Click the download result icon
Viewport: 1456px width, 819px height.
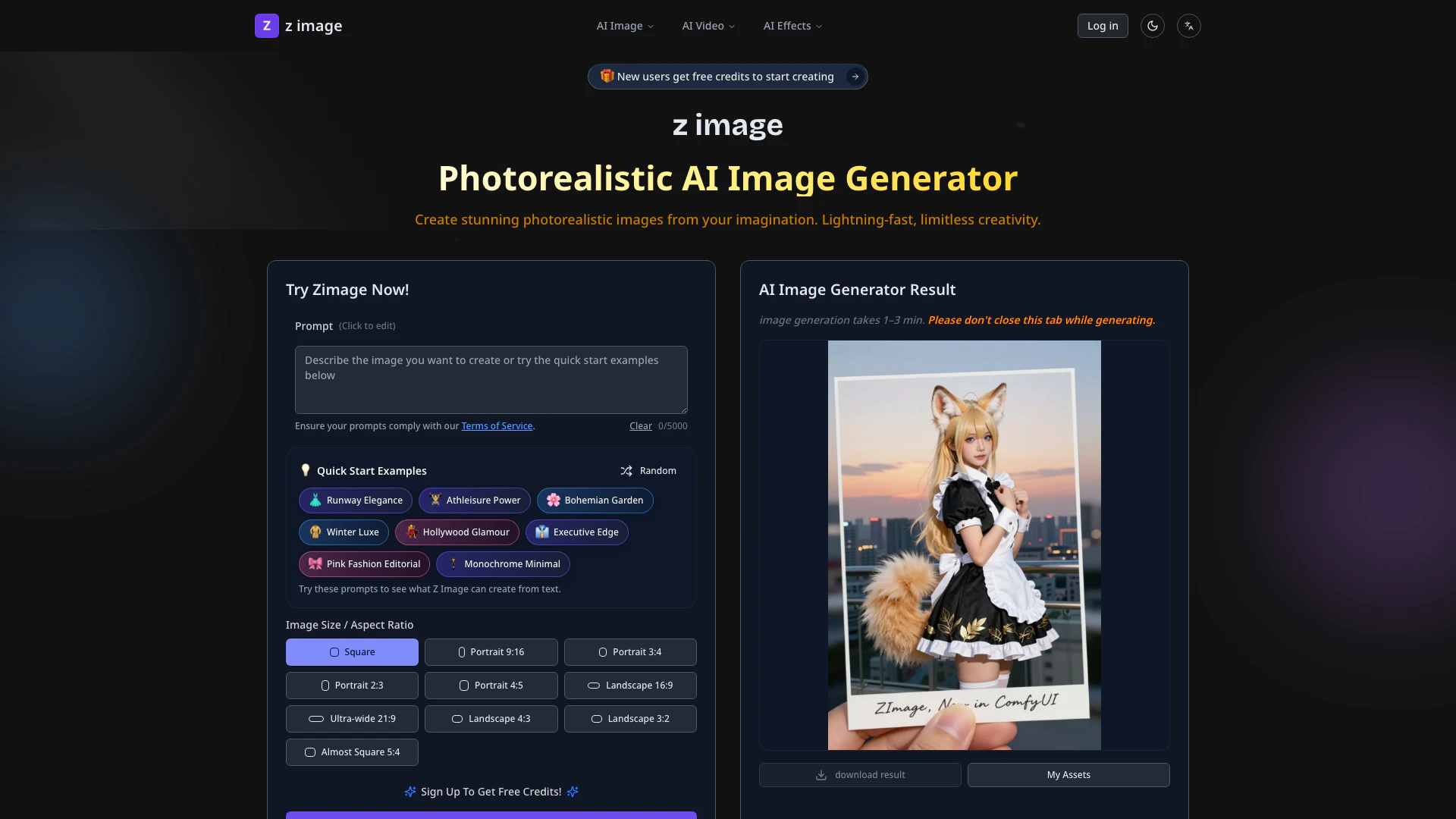(821, 775)
